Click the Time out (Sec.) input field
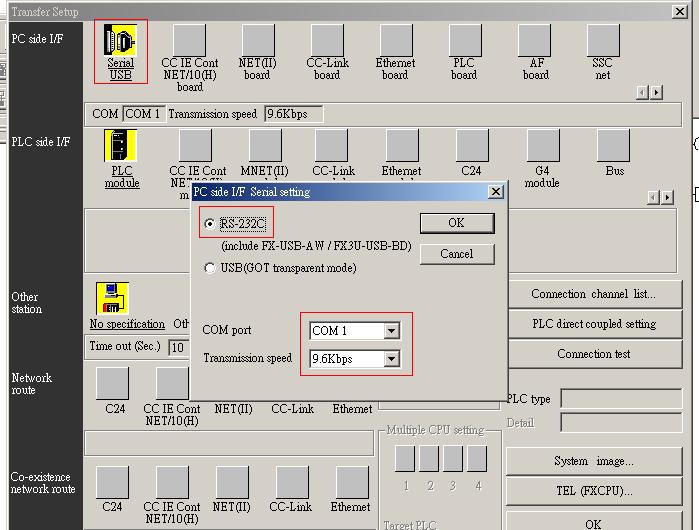The width and height of the screenshot is (699, 530). point(178,347)
